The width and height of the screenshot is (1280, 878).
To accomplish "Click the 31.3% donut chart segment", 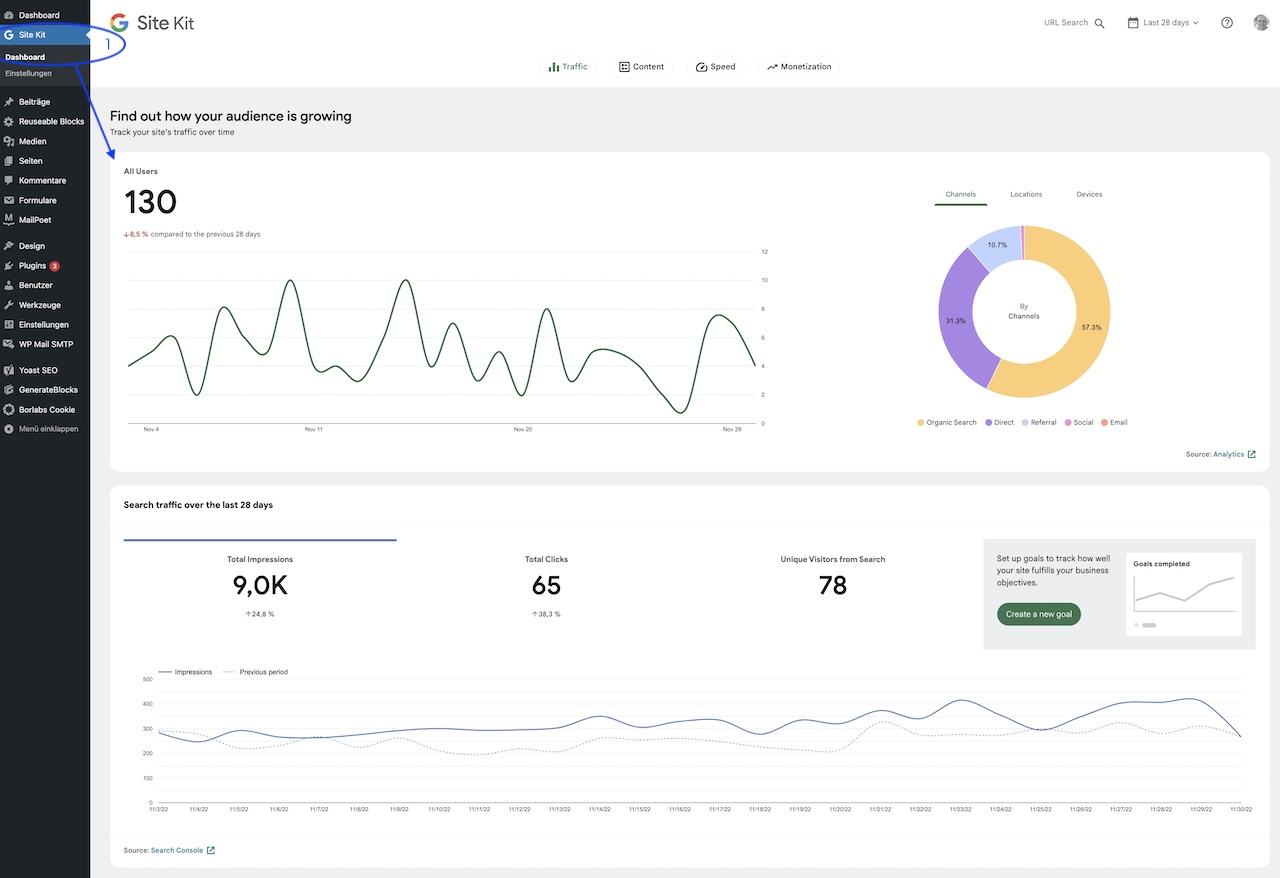I will coord(956,320).
